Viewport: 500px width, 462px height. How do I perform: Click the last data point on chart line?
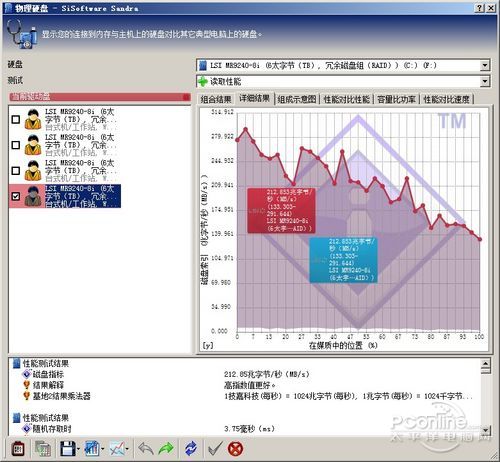coord(480,239)
